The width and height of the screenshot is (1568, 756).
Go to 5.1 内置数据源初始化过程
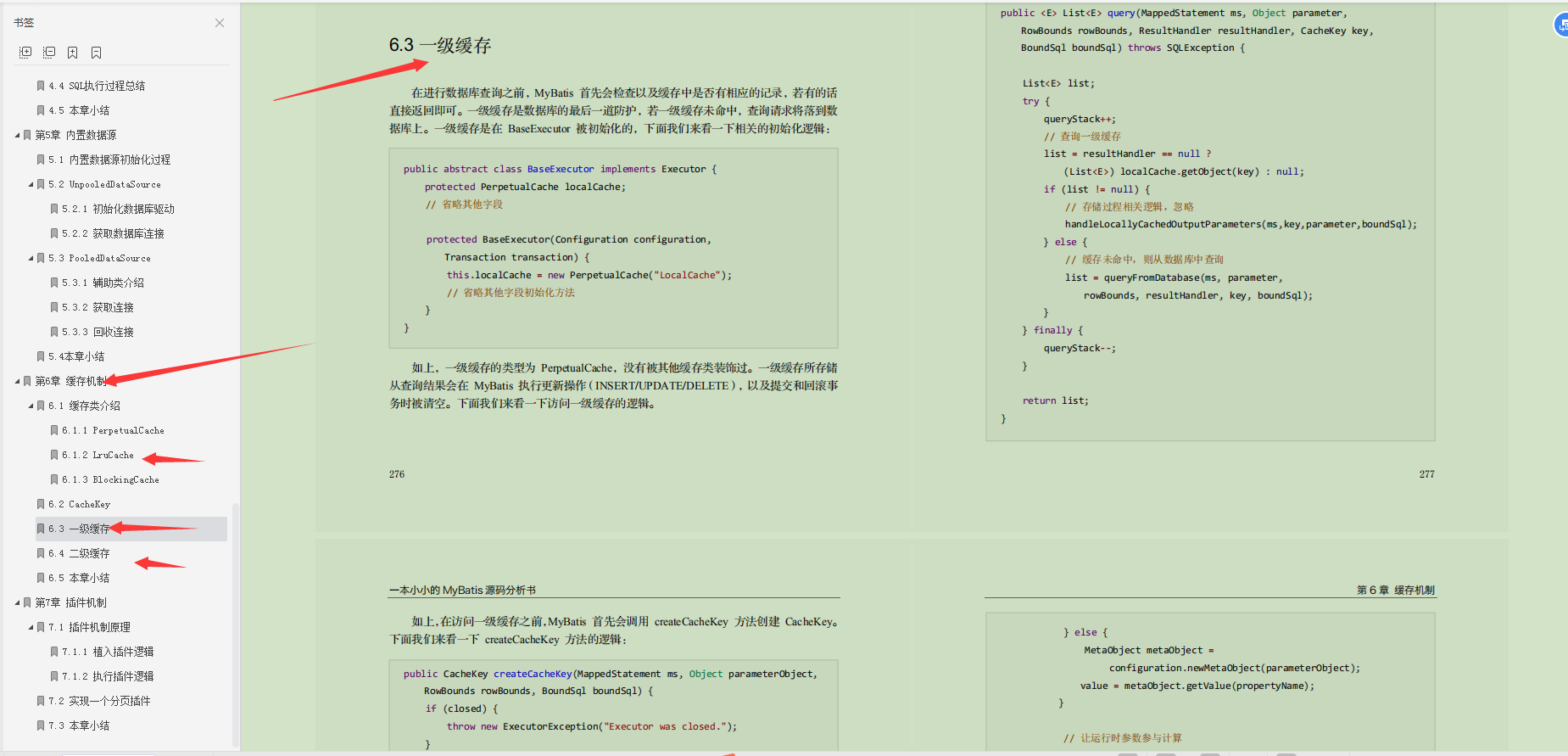(109, 160)
